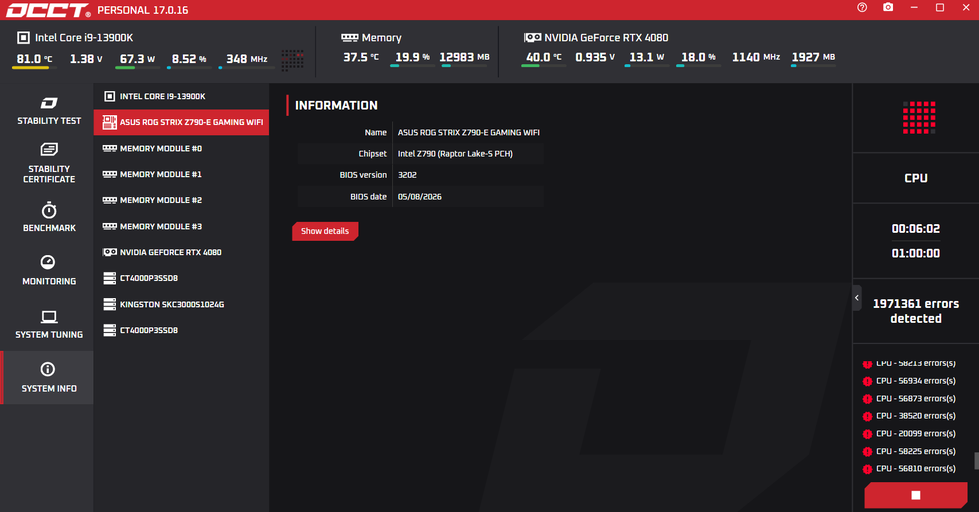Select ASUS ROG STRIX Z790-E motherboard entry
979x512 pixels.
[181, 122]
